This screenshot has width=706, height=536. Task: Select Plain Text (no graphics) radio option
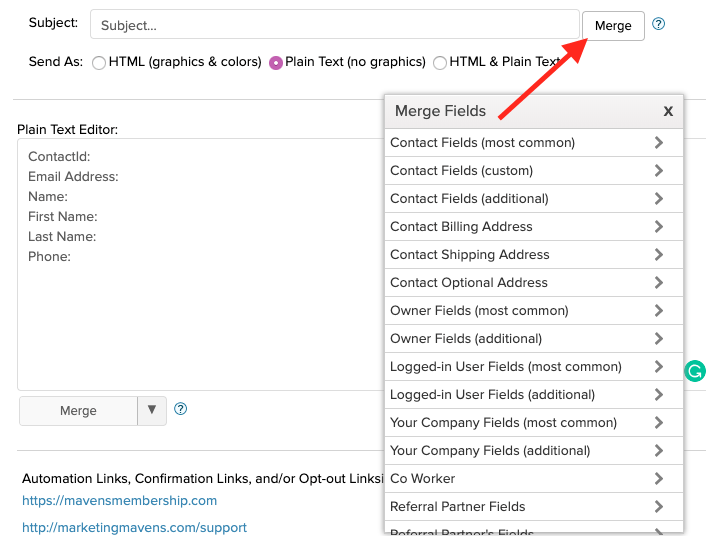click(x=276, y=62)
